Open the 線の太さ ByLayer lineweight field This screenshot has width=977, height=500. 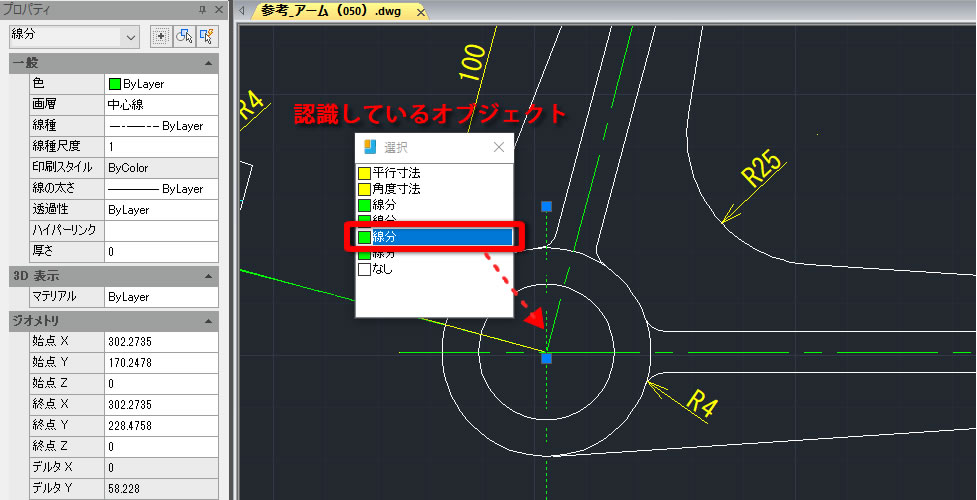(x=161, y=188)
